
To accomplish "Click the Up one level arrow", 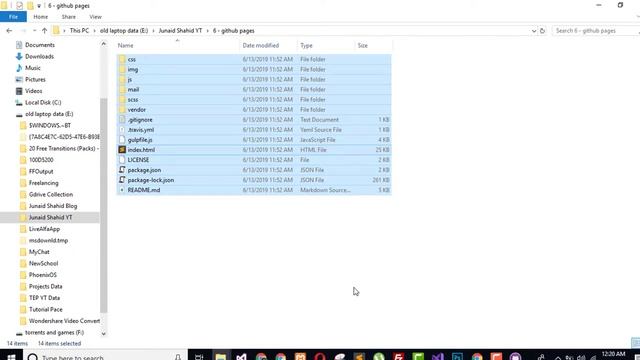I will 44,31.
